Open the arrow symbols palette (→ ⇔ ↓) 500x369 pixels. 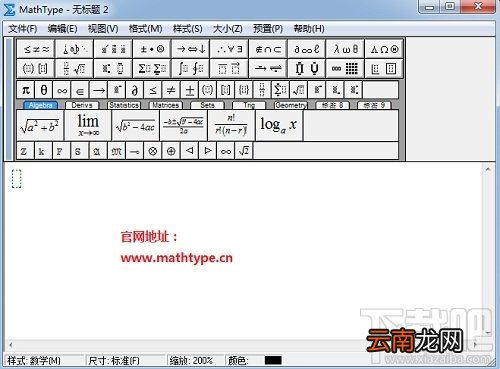(191, 49)
